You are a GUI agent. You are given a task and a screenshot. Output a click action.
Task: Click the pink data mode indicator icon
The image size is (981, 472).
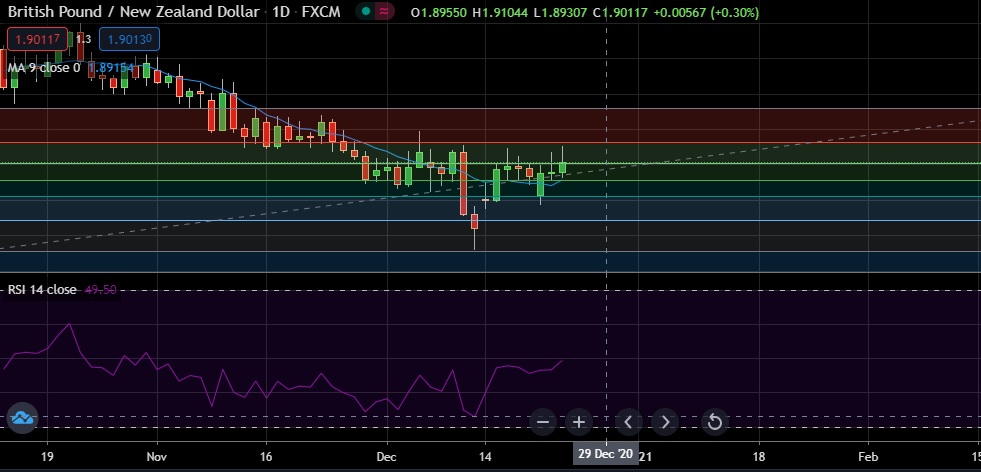[x=384, y=11]
